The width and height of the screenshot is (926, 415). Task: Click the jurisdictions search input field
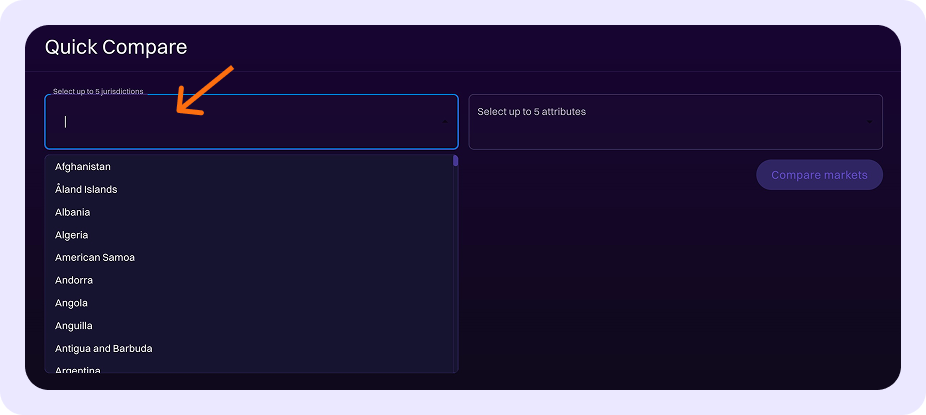click(x=240, y=122)
